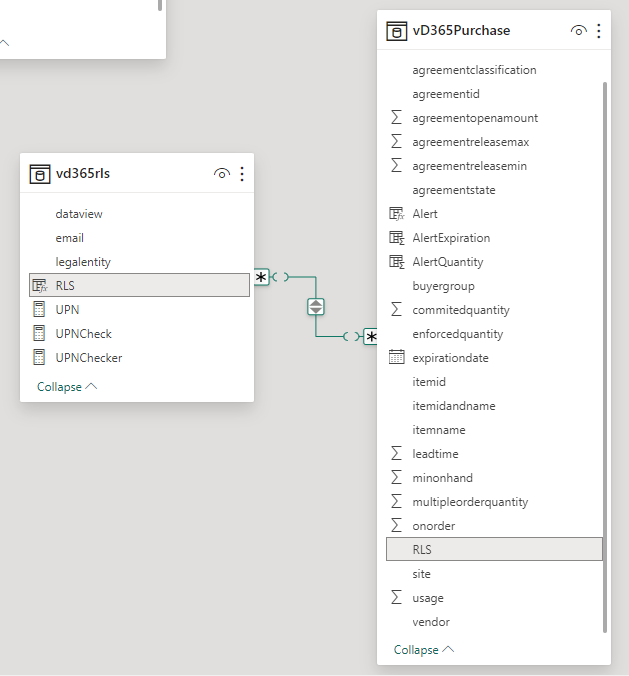
Task: Select the RLS calculated column in vd365rls
Action: (139, 285)
